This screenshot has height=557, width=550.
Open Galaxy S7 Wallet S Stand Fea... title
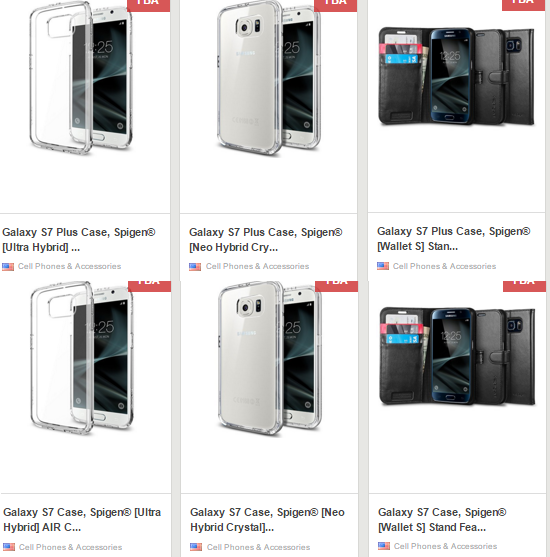tap(442, 520)
